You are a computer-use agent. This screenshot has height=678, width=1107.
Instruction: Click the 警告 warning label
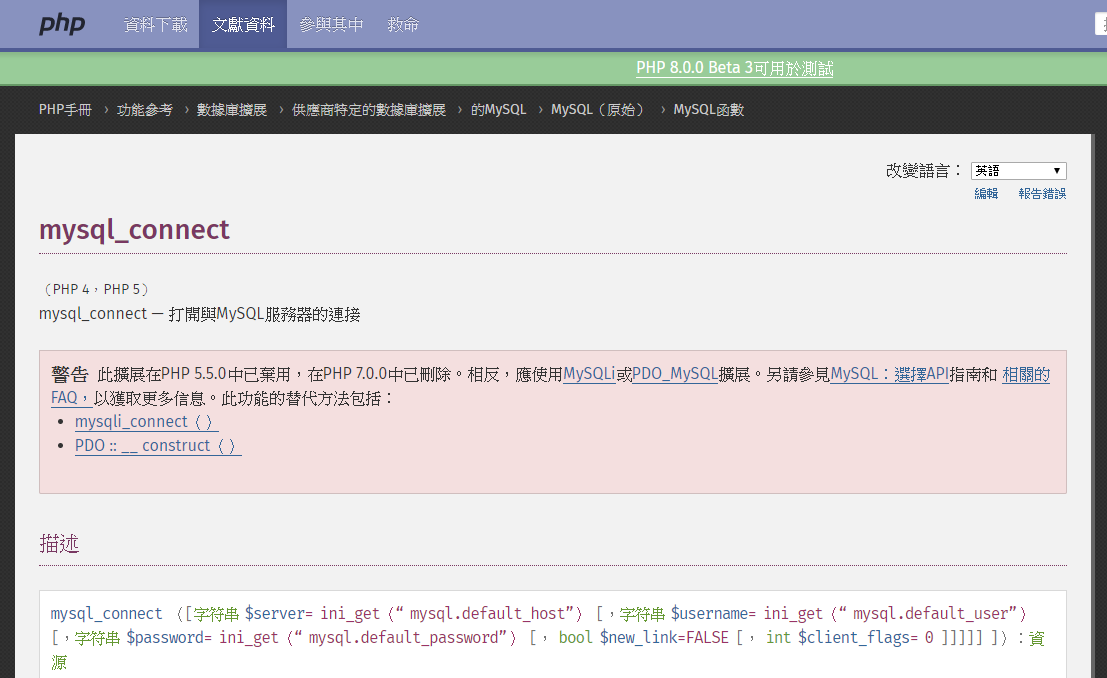click(70, 374)
